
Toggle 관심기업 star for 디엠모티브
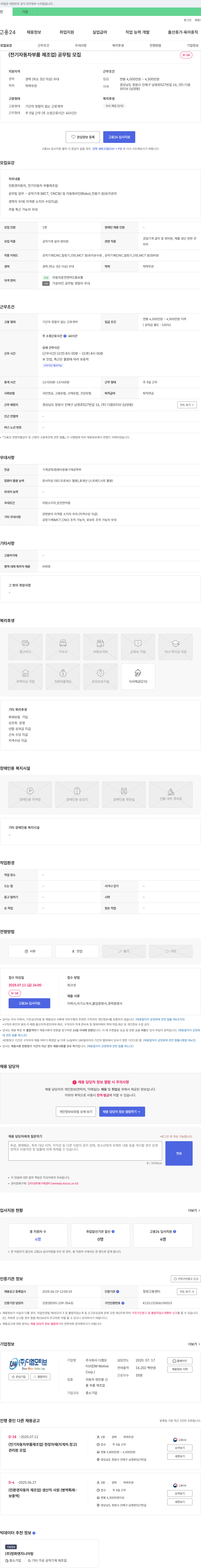[x=18, y=1377]
